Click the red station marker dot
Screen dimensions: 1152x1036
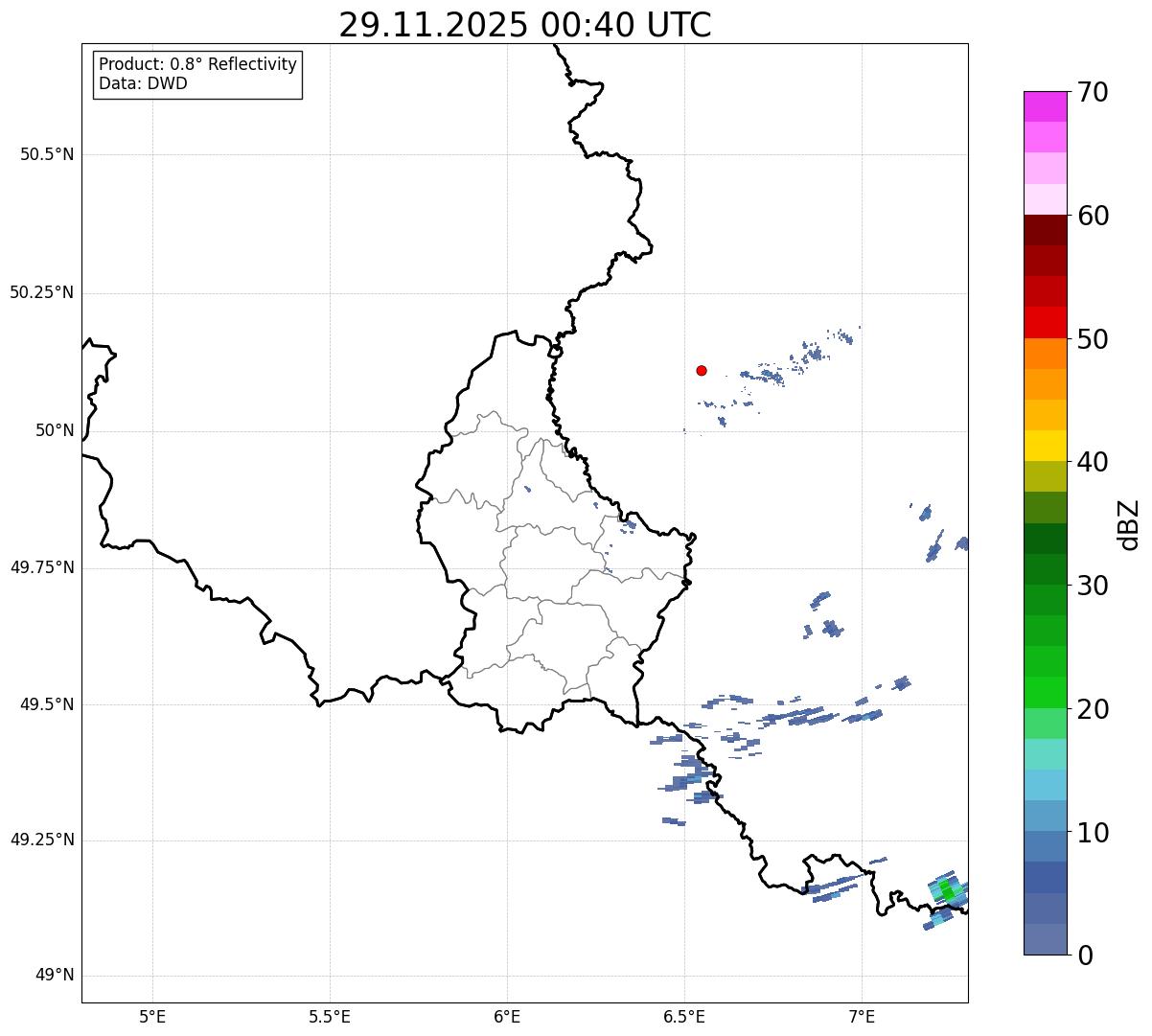tap(702, 371)
